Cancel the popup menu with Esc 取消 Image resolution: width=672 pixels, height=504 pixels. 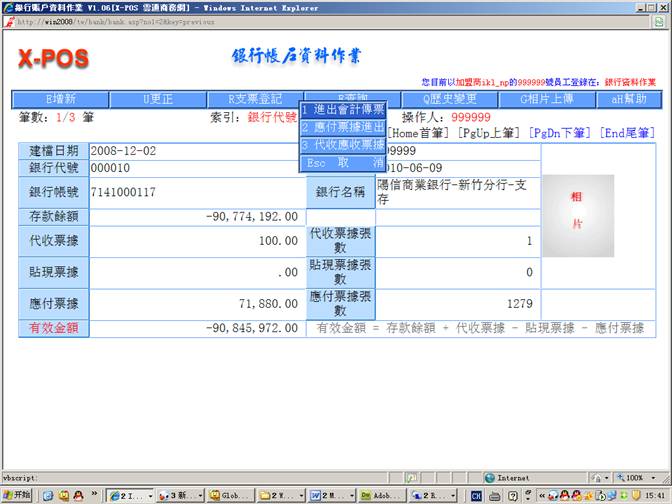pyautogui.click(x=343, y=162)
